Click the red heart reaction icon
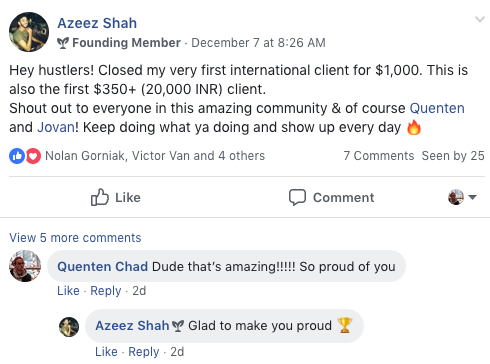The width and height of the screenshot is (490, 364). (x=33, y=156)
